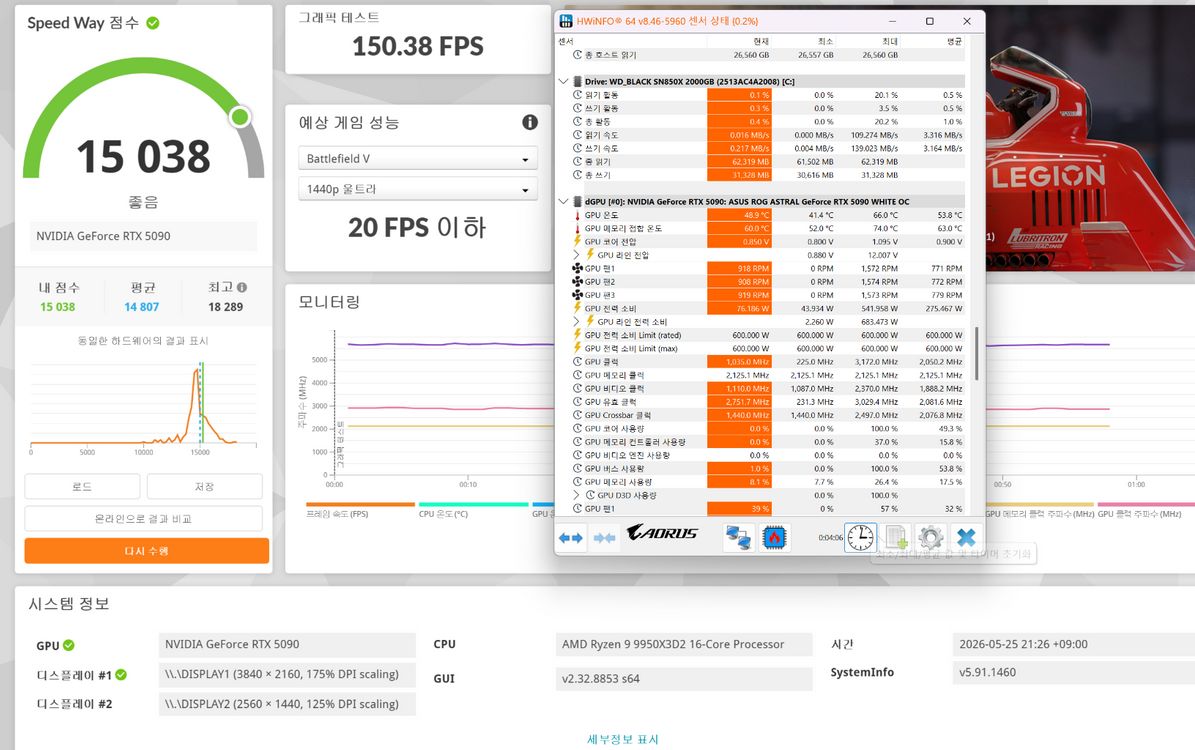Click green dot on score gauge

pos(240,117)
